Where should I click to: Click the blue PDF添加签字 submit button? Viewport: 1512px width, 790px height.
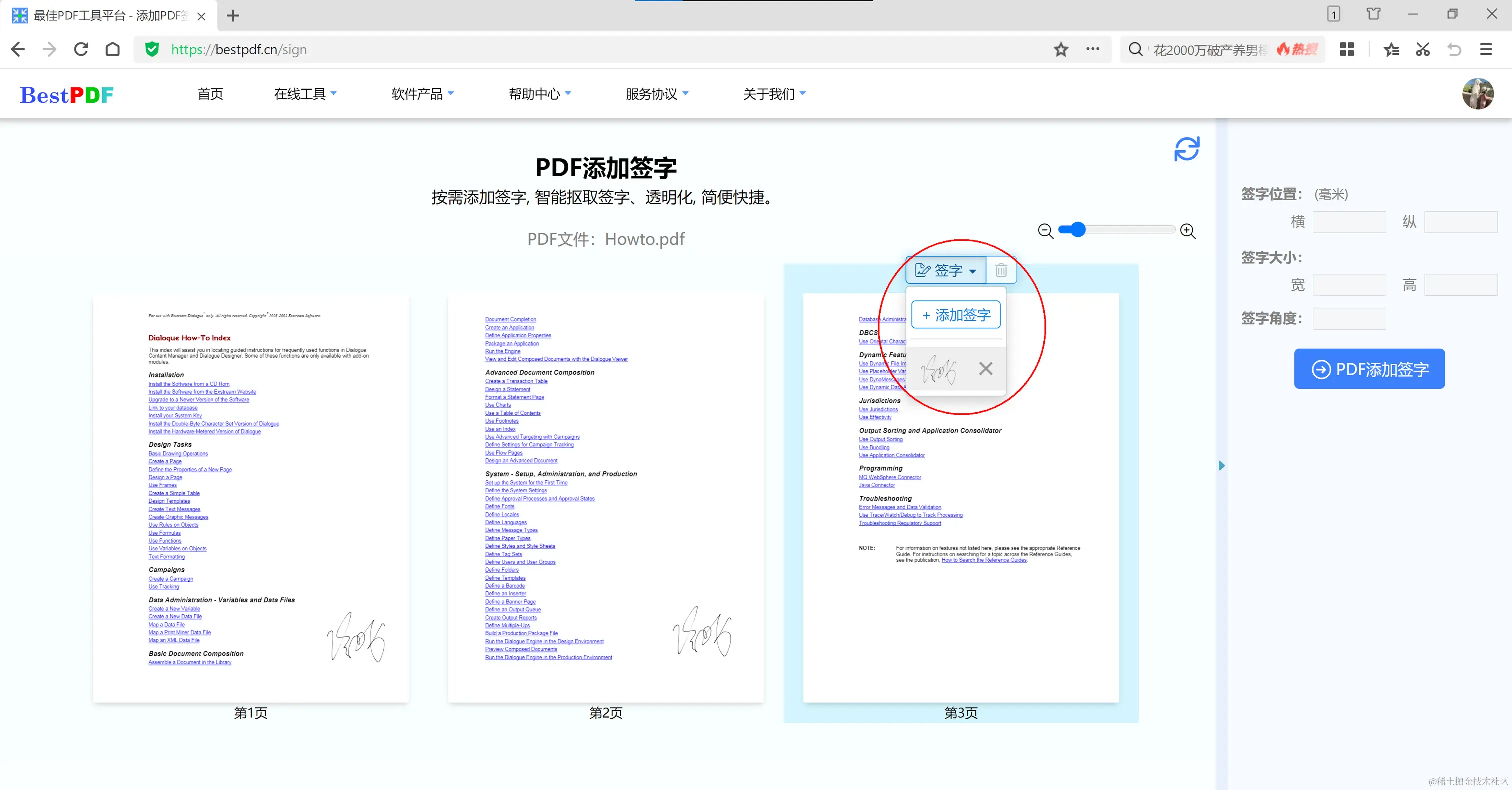pyautogui.click(x=1369, y=369)
